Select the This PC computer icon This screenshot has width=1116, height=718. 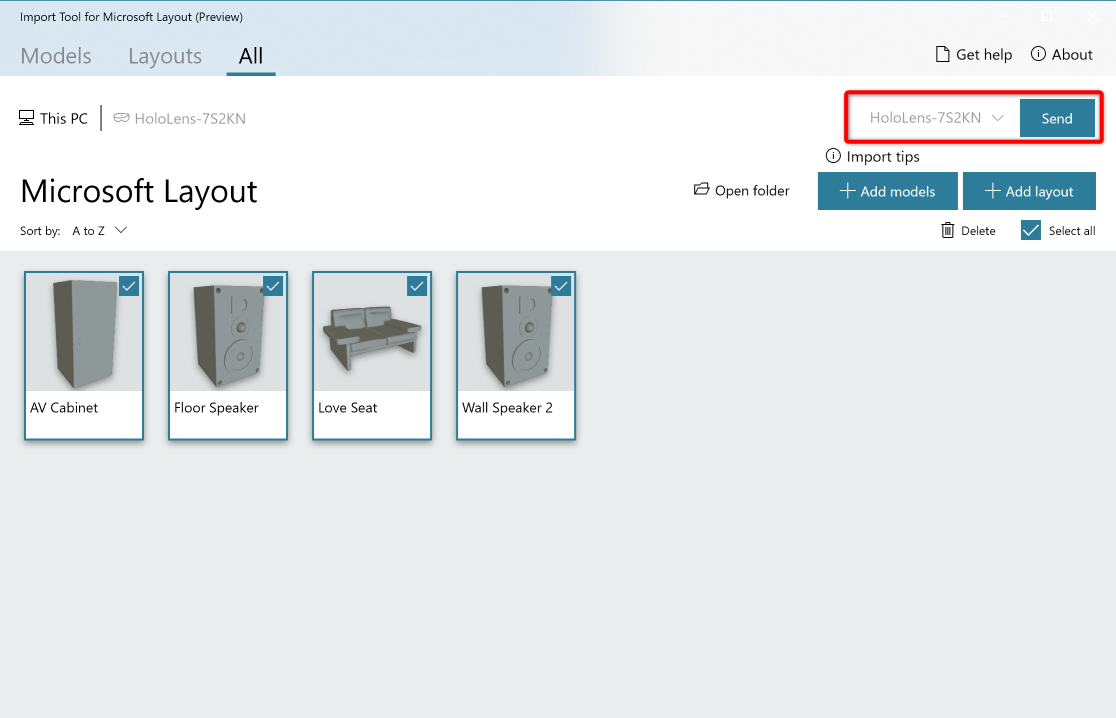pos(27,119)
